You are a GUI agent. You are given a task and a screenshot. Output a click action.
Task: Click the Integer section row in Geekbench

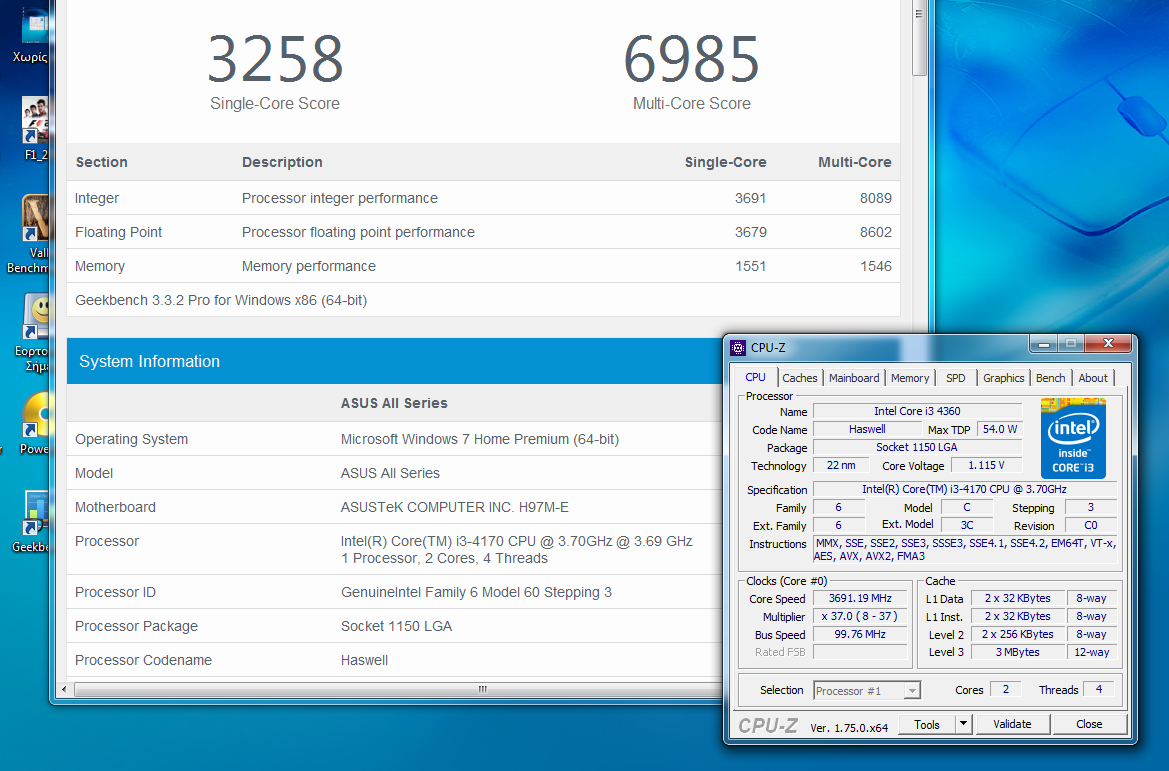coord(483,198)
